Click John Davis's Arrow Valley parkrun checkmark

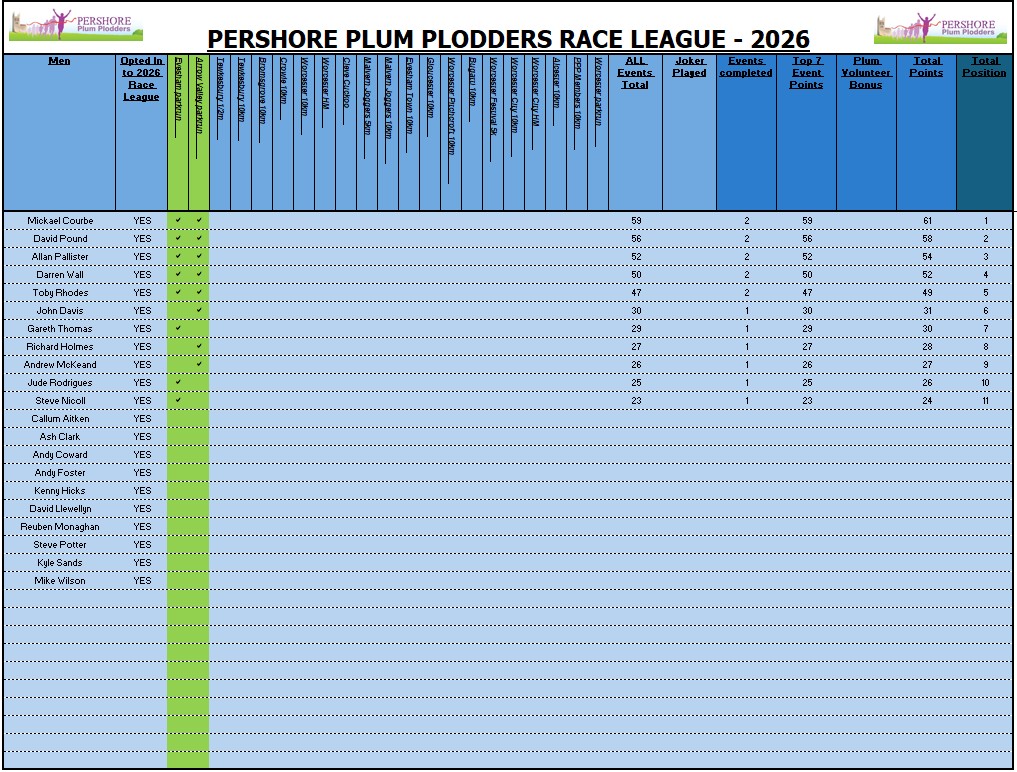point(199,310)
